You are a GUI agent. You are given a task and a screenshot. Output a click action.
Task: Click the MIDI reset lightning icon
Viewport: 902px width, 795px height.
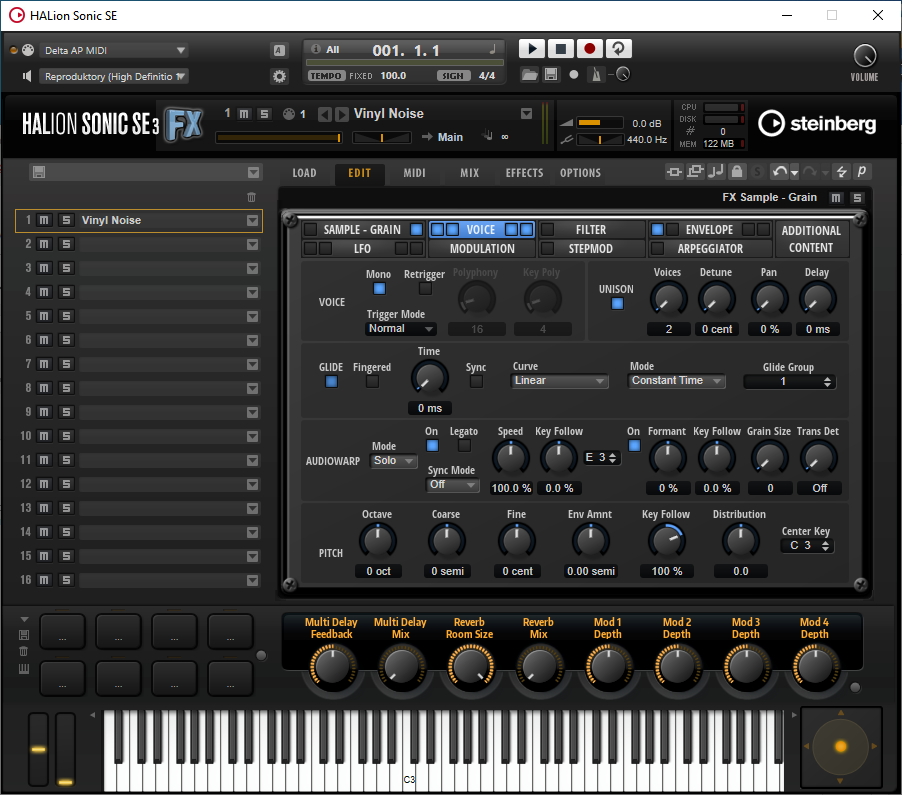click(x=842, y=171)
